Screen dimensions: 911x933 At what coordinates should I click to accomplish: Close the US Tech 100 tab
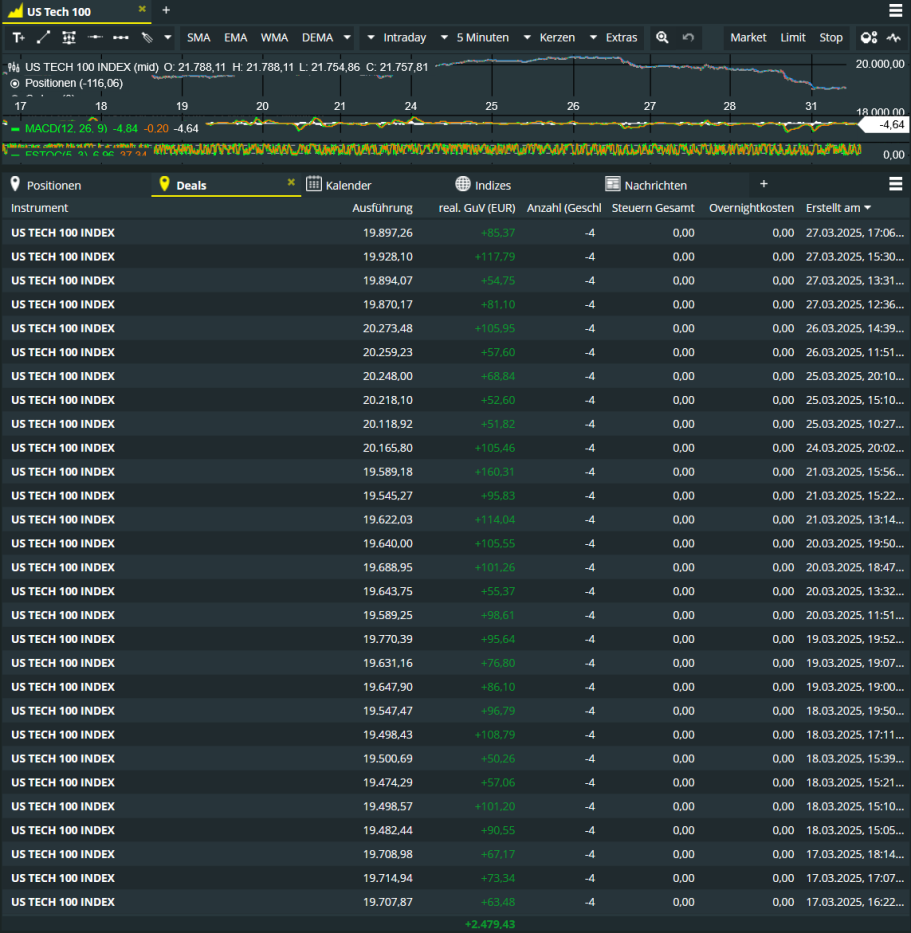[142, 9]
